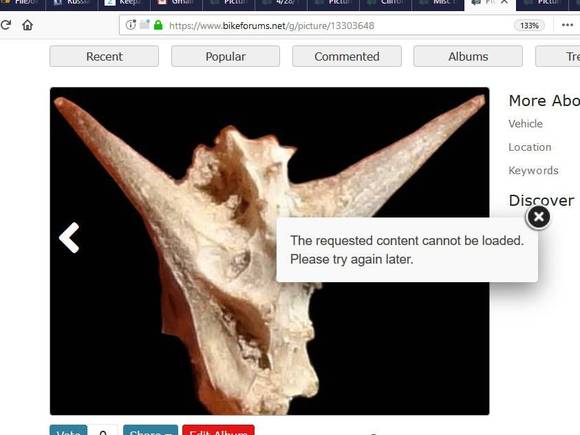Open the Albums gallery section
580x435 pixels.
(468, 56)
